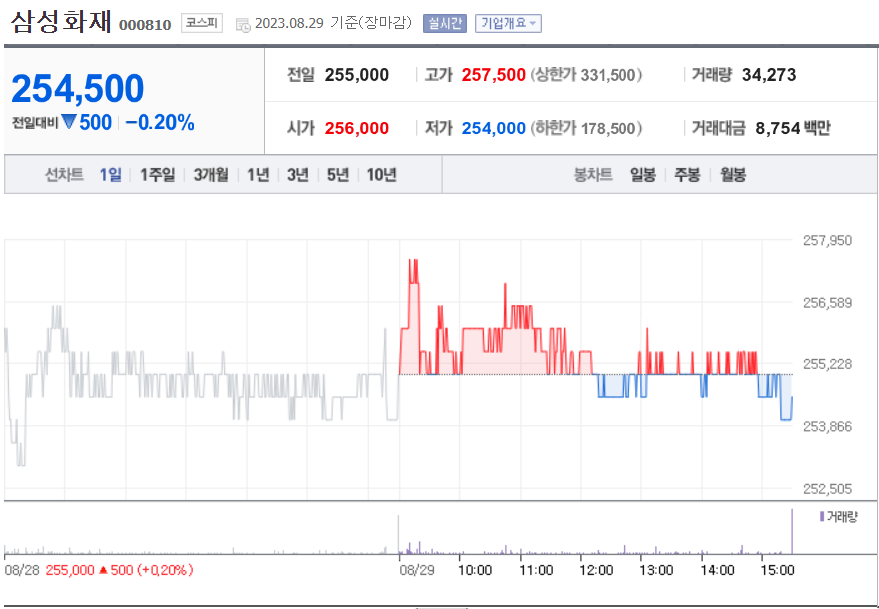Click the 13:00 time axis label
This screenshot has width=879, height=609.
(x=656, y=570)
